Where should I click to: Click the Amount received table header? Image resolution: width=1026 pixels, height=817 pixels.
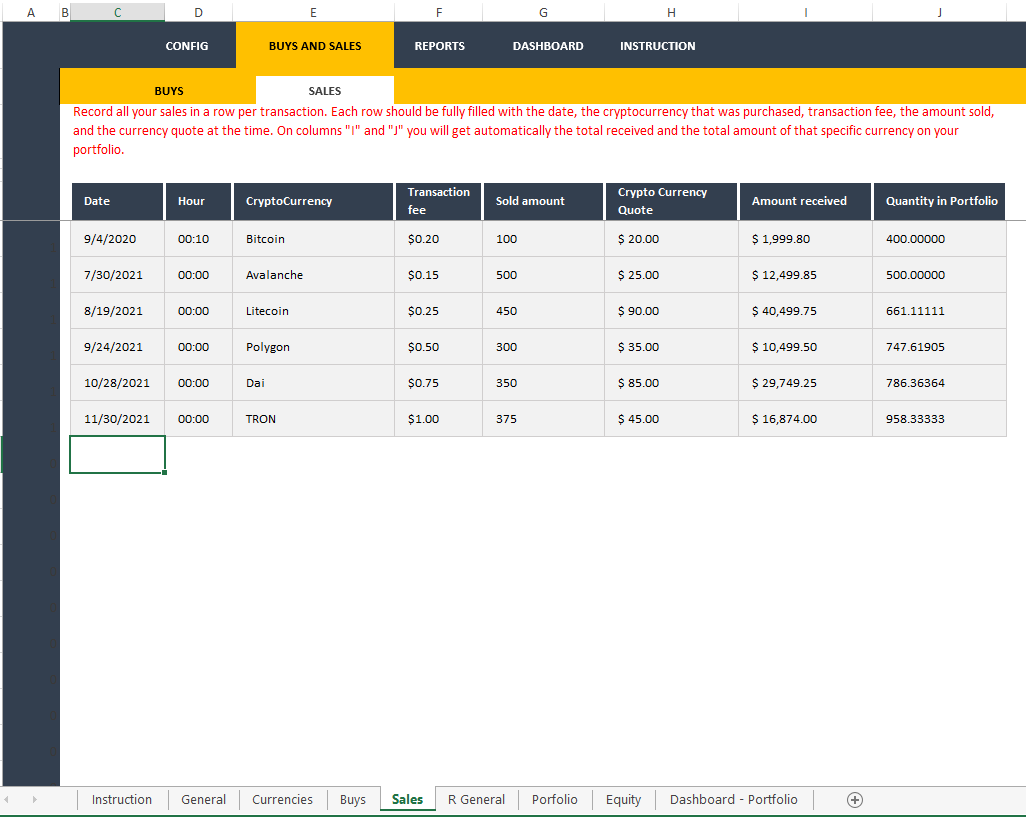[x=805, y=201]
